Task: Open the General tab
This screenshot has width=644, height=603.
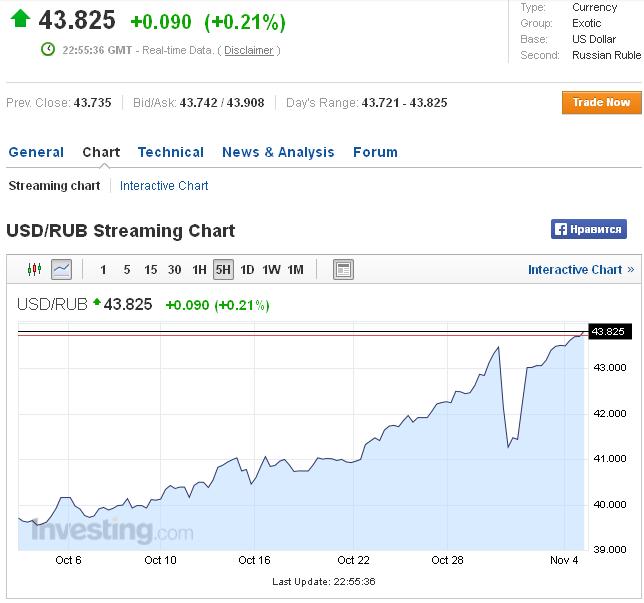Action: (x=36, y=153)
